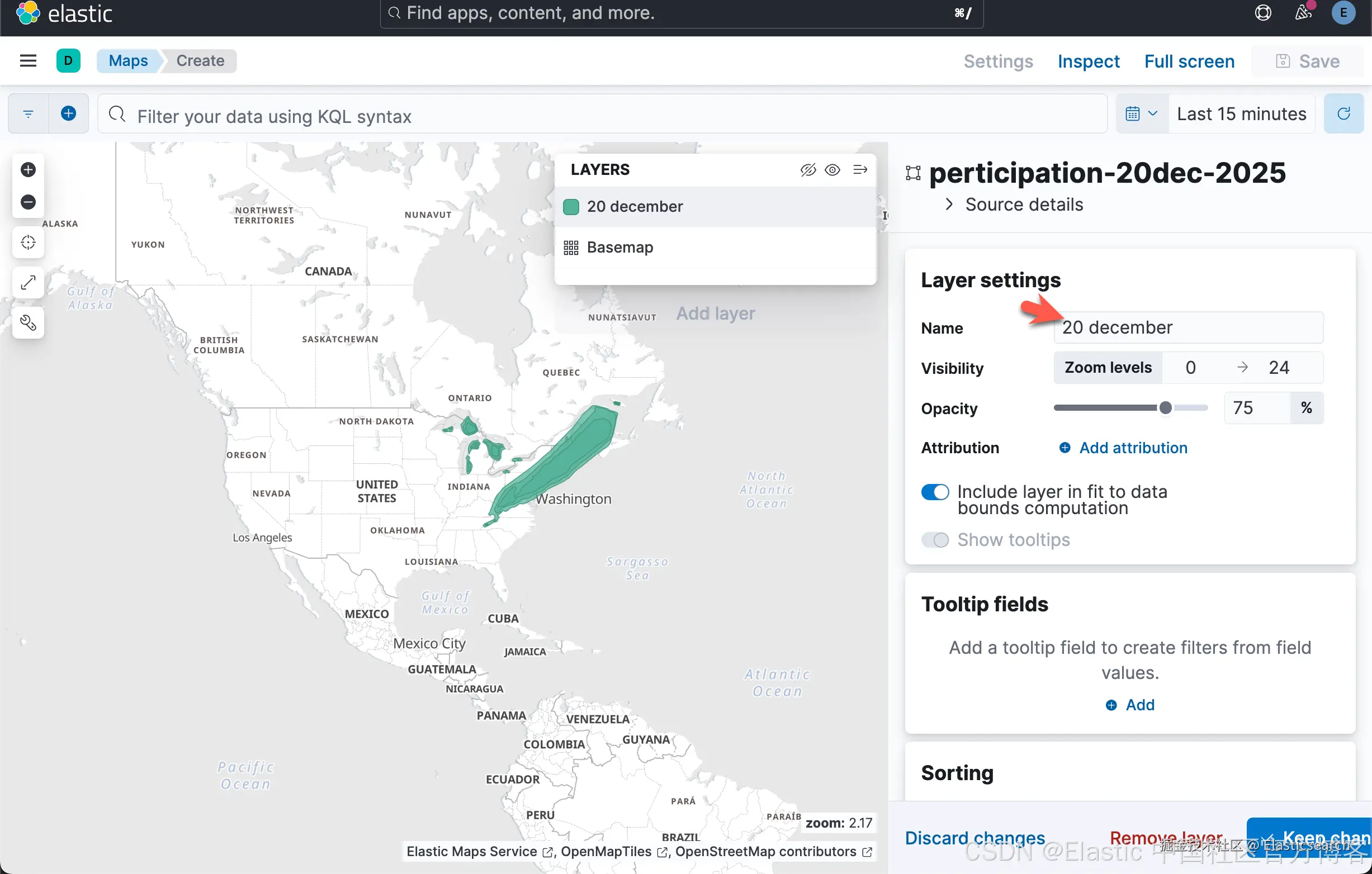Add a filter with plus icon

68,113
